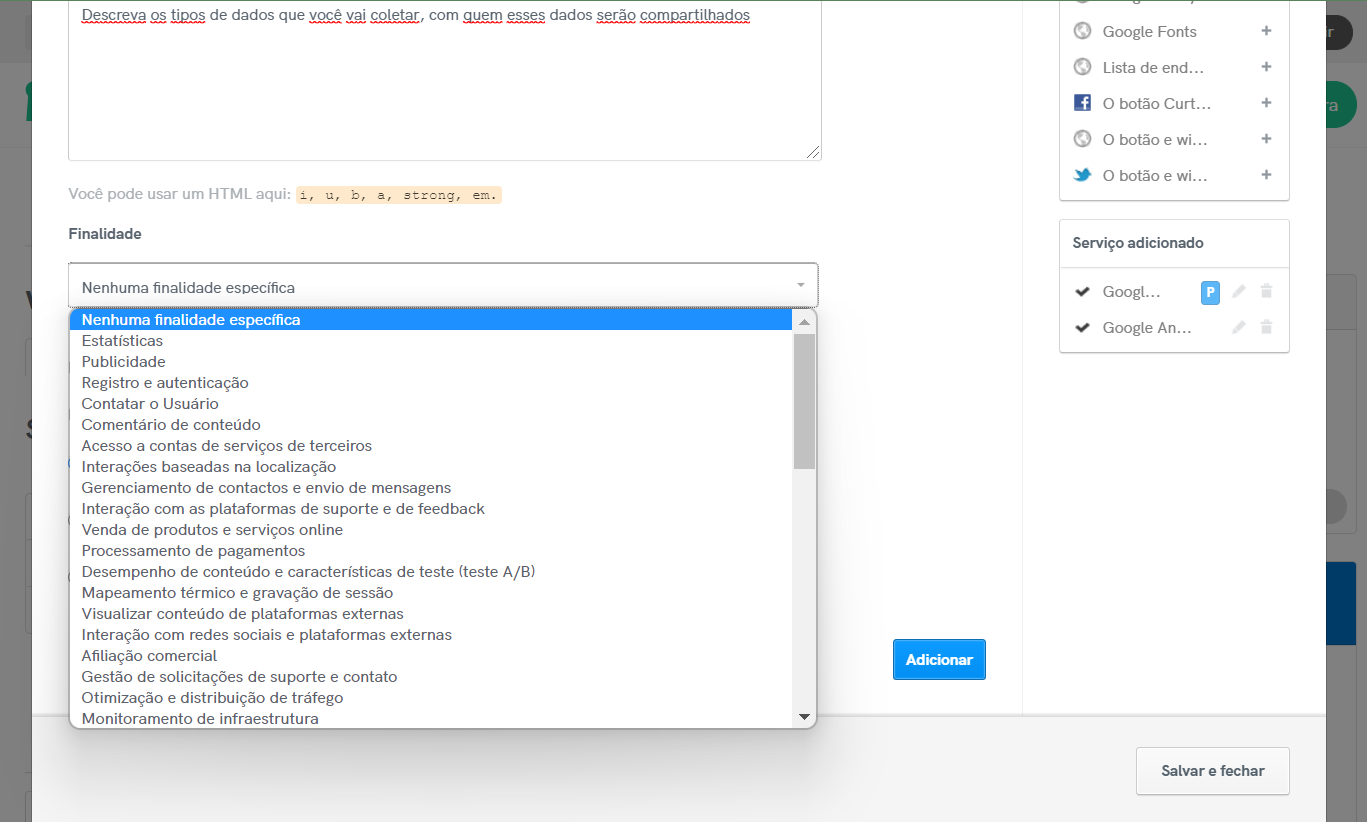Choose 'Publicidade' option in the list
Image resolution: width=1367 pixels, height=822 pixels.
tap(123, 362)
